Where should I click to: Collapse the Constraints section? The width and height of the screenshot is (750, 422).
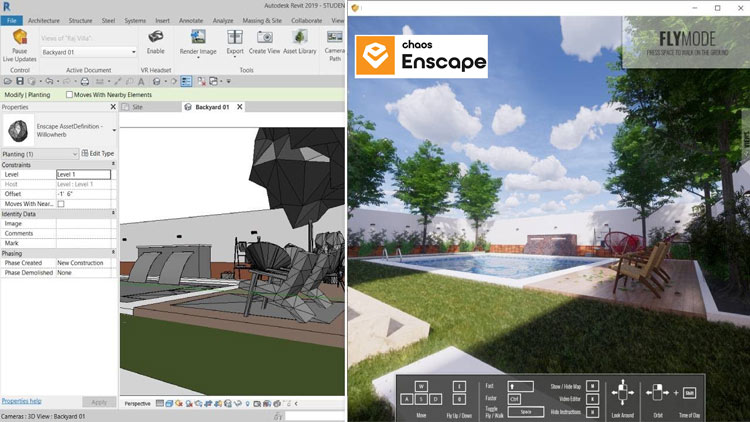tap(112, 164)
